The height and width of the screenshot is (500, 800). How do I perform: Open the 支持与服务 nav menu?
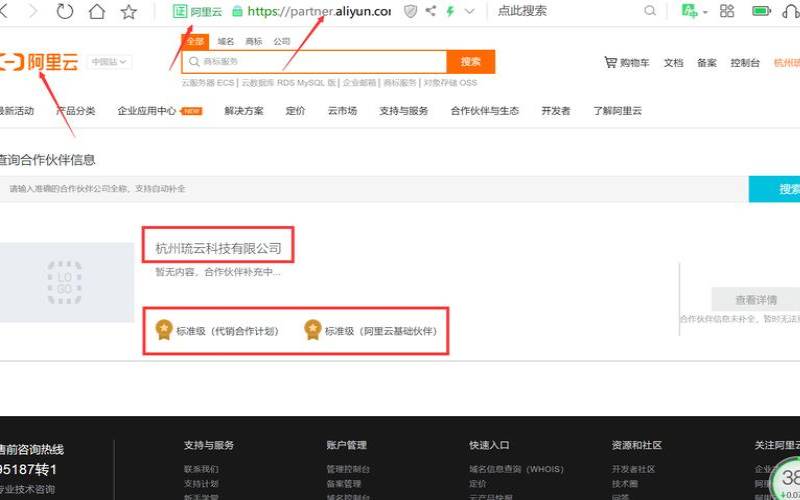point(404,111)
